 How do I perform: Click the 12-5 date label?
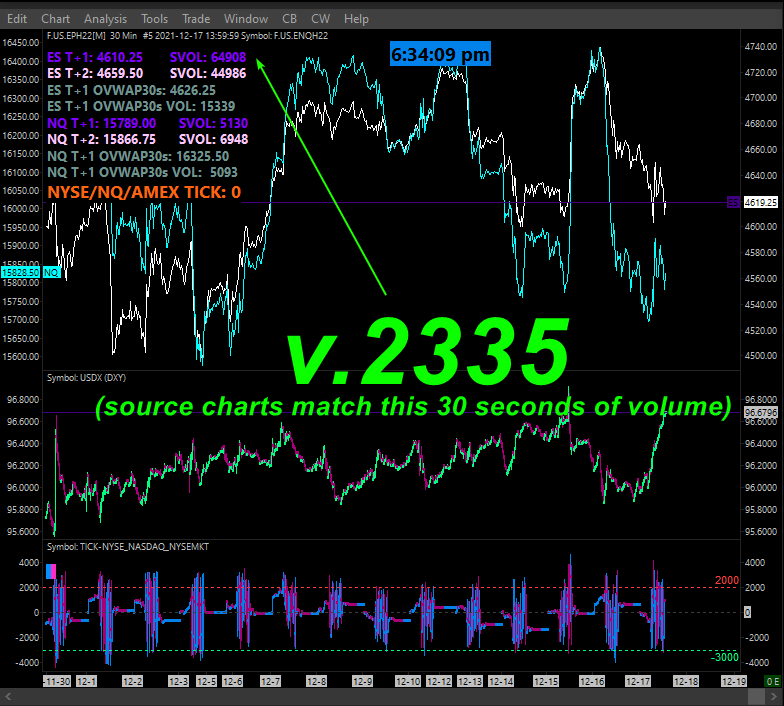click(x=206, y=681)
